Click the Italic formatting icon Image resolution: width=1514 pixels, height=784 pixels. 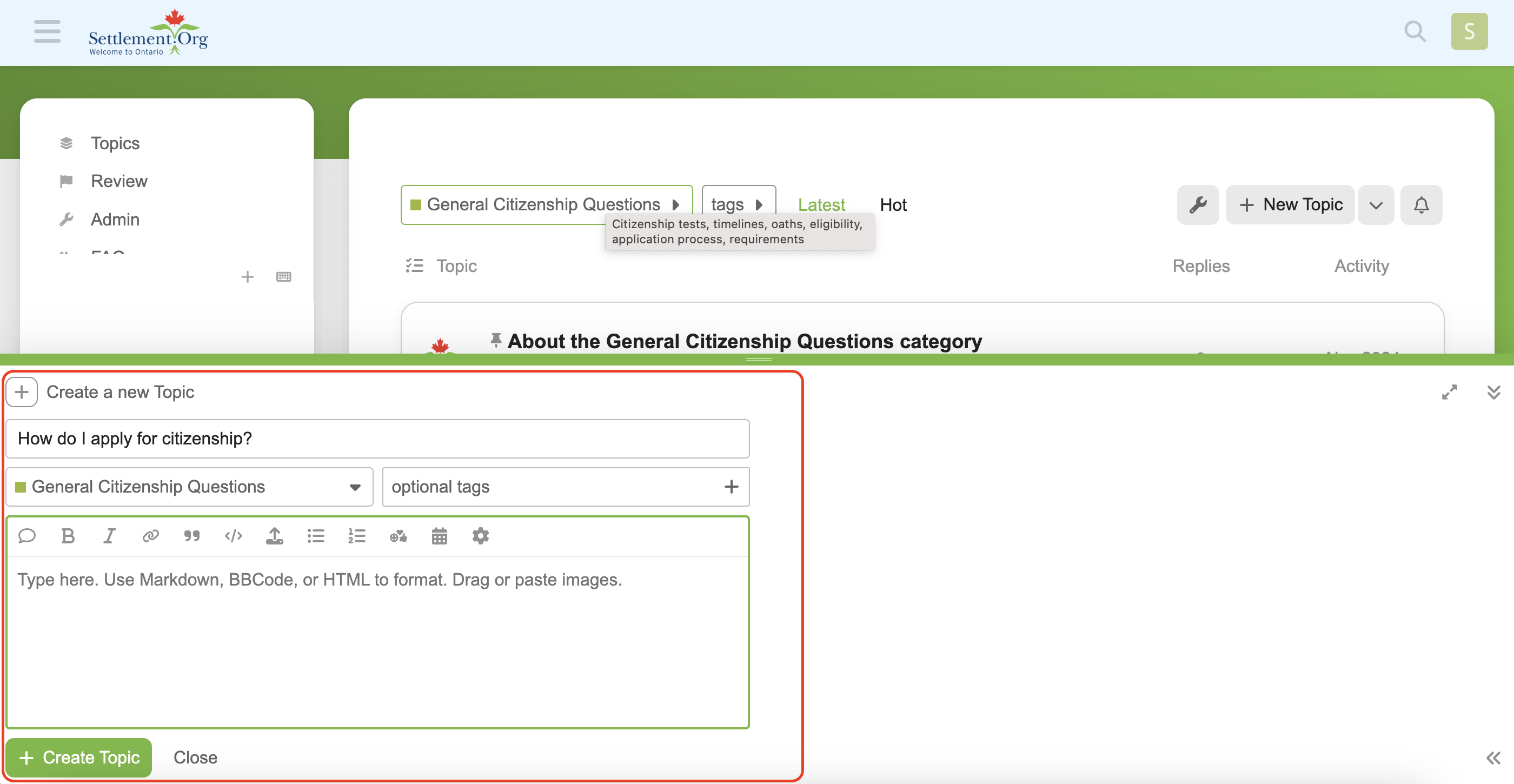109,535
